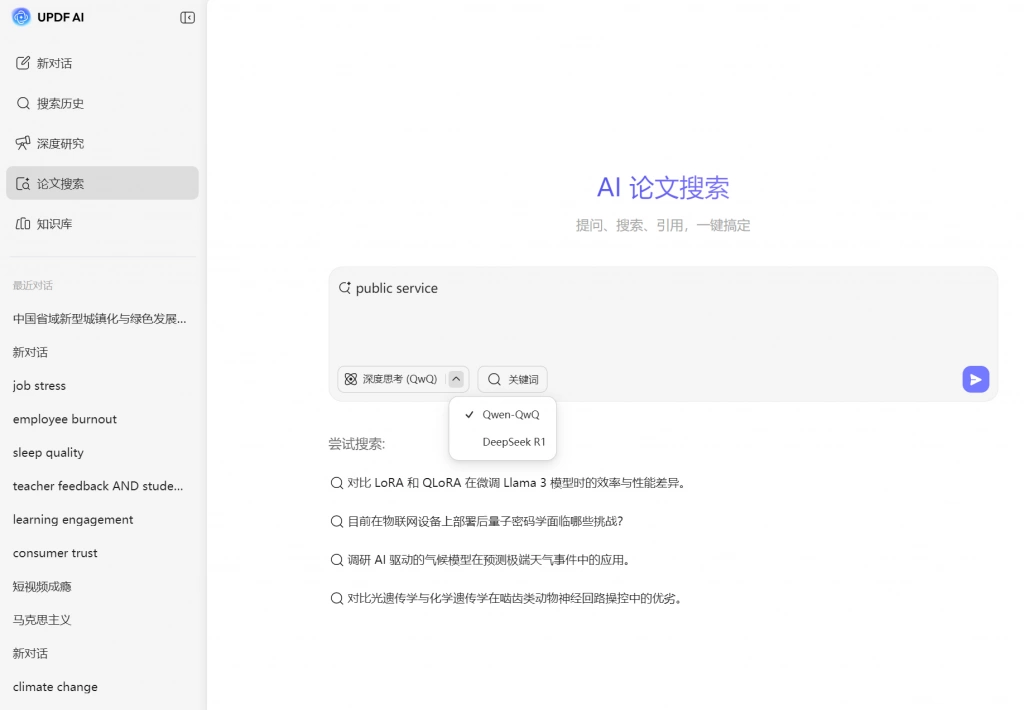Toggle 深度思考 (QwQ) deep thinking mode
1024x710 pixels.
(x=392, y=379)
